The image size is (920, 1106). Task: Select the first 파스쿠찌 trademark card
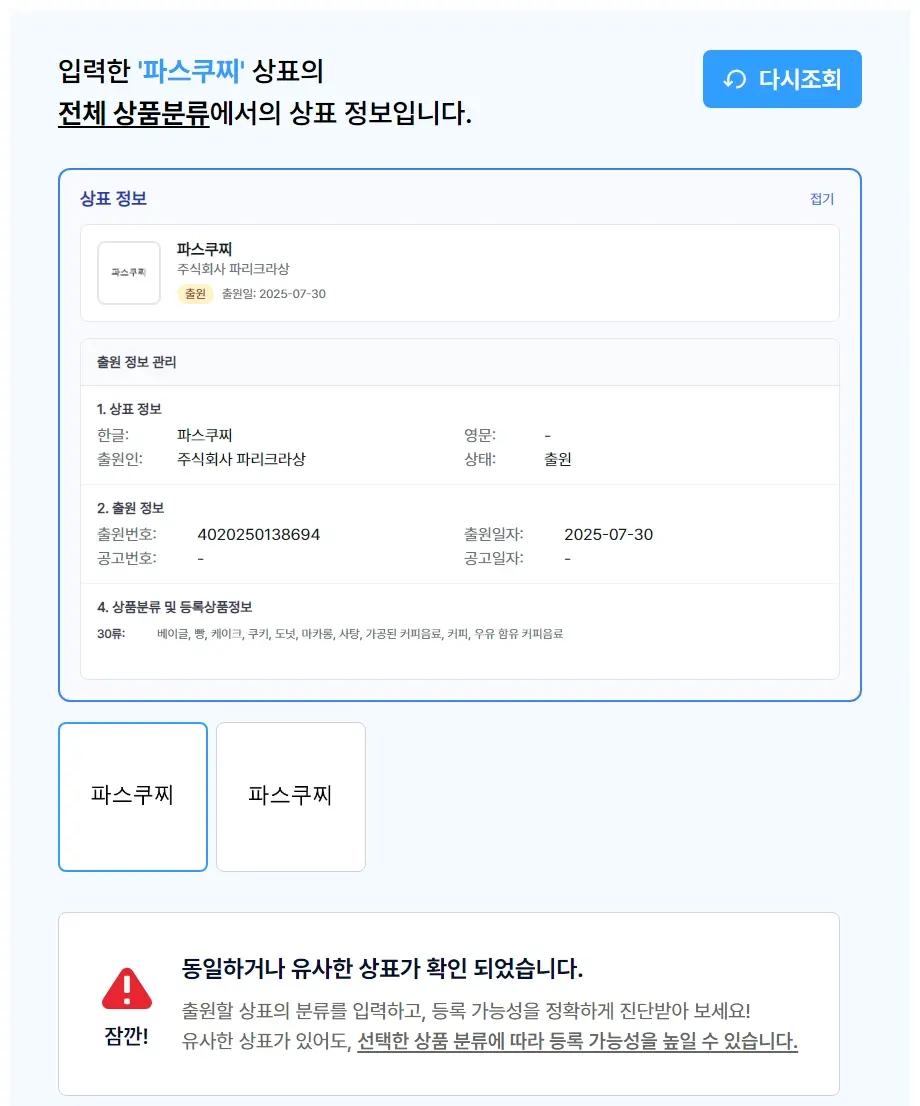pyautogui.click(x=133, y=796)
